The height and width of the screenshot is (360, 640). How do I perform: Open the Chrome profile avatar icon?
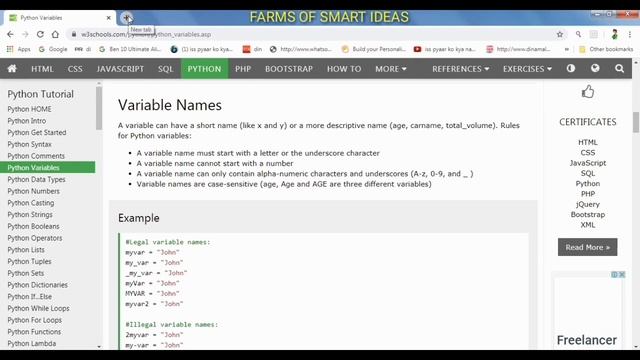pyautogui.click(x=615, y=35)
